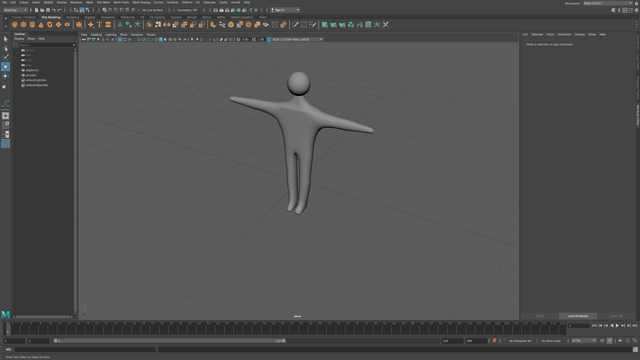Open the No Anim Layer dropdown
This screenshot has width=640, height=360.
pos(551,341)
